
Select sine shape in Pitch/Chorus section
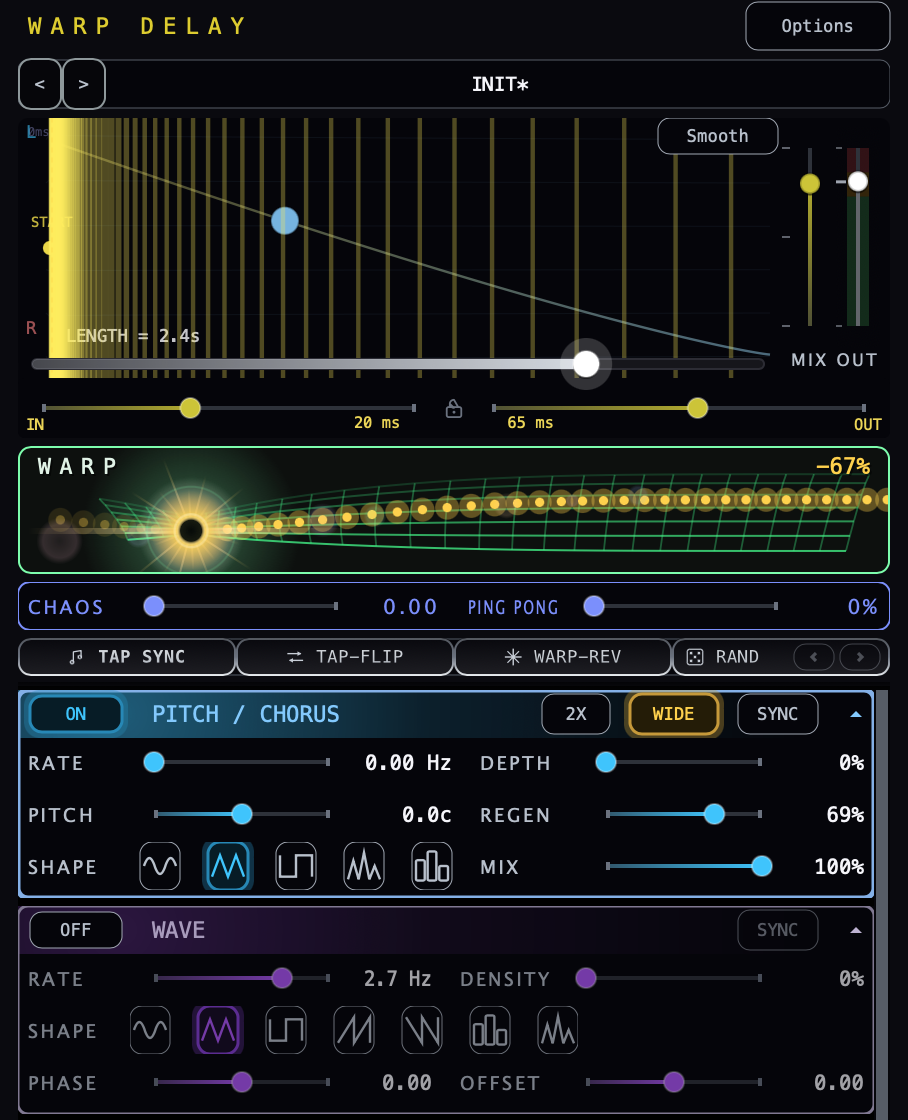160,866
